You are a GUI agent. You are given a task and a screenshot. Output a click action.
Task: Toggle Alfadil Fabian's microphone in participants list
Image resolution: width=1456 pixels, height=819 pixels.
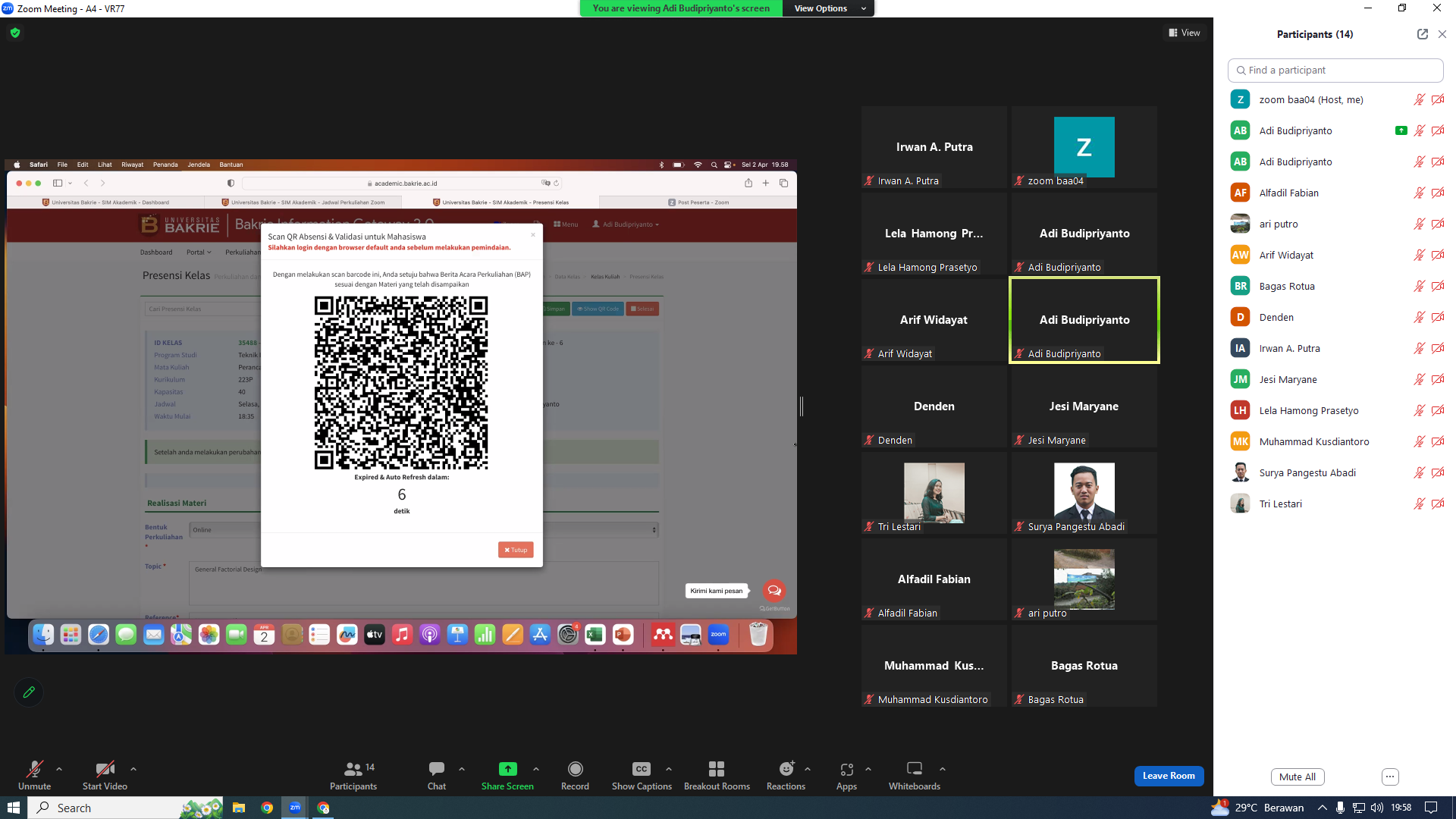click(x=1419, y=193)
